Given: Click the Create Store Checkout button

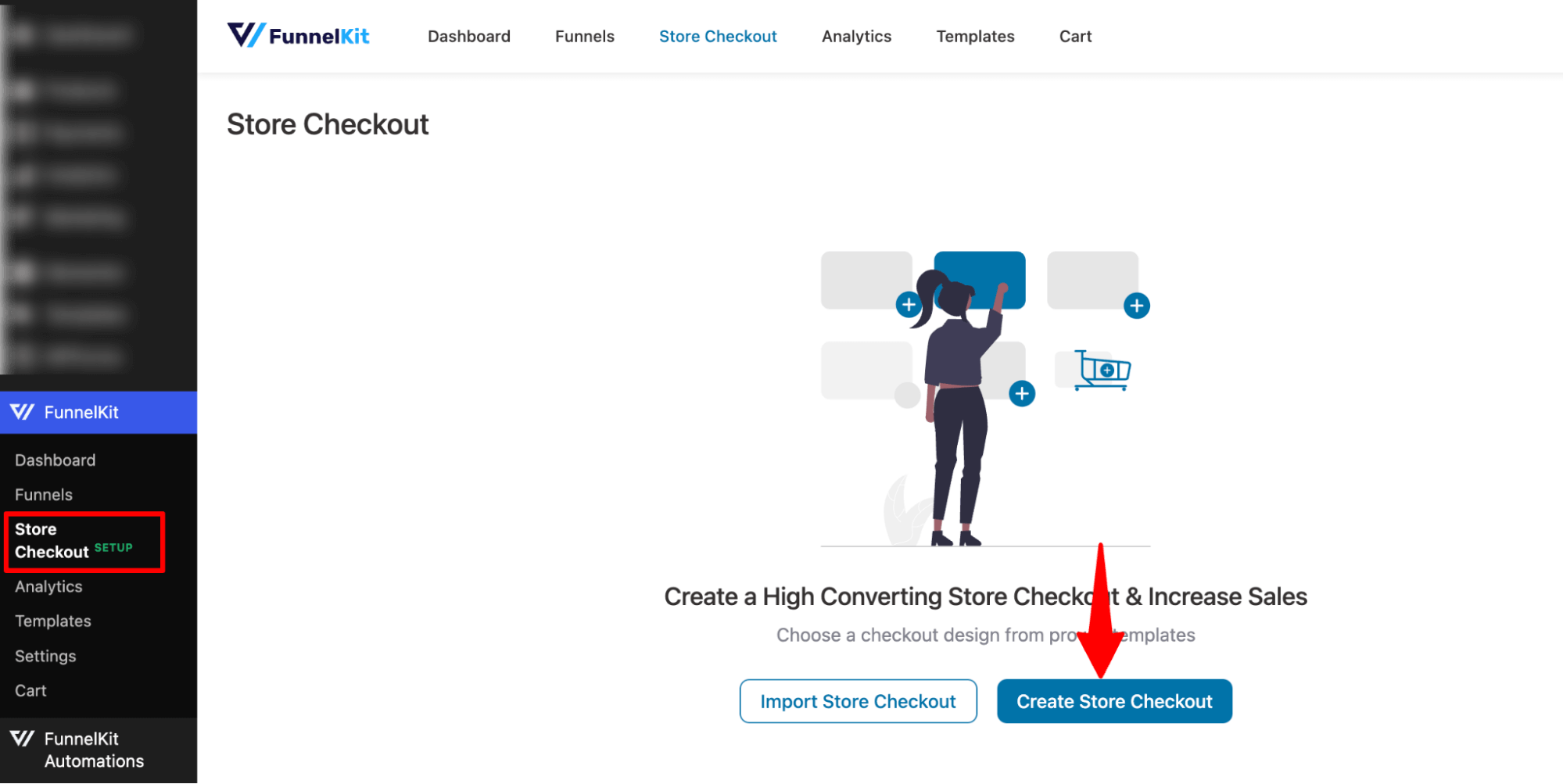Looking at the screenshot, I should 1113,701.
